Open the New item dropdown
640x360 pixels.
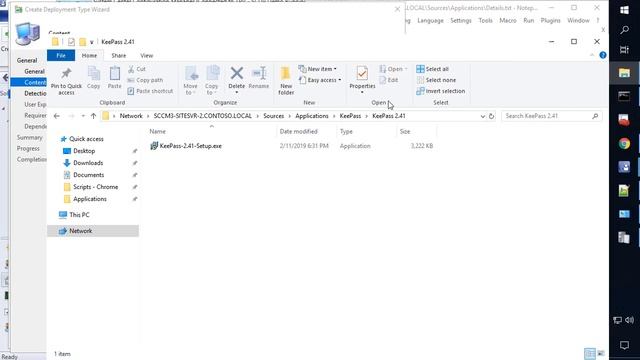pos(318,69)
